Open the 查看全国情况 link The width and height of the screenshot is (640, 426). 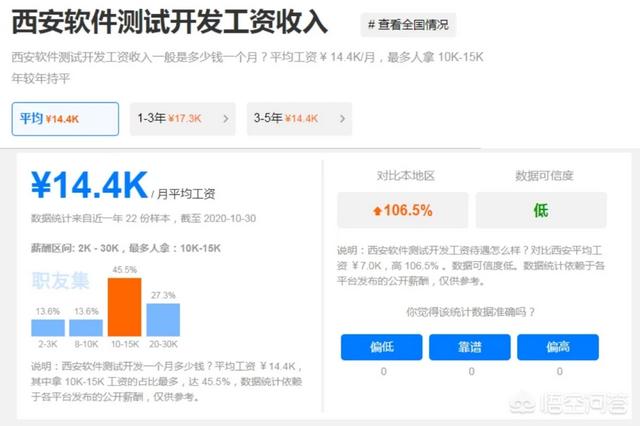point(408,24)
